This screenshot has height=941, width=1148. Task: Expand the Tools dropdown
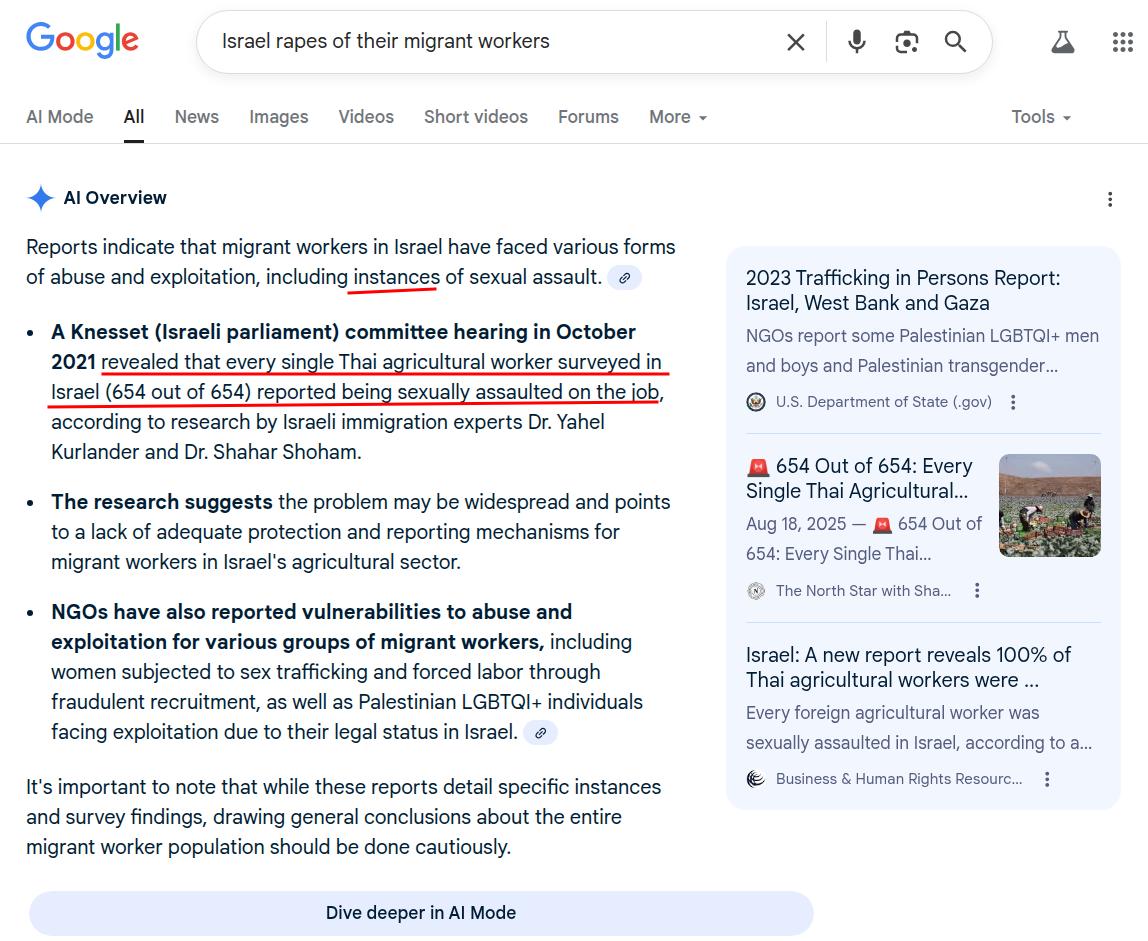(1040, 117)
